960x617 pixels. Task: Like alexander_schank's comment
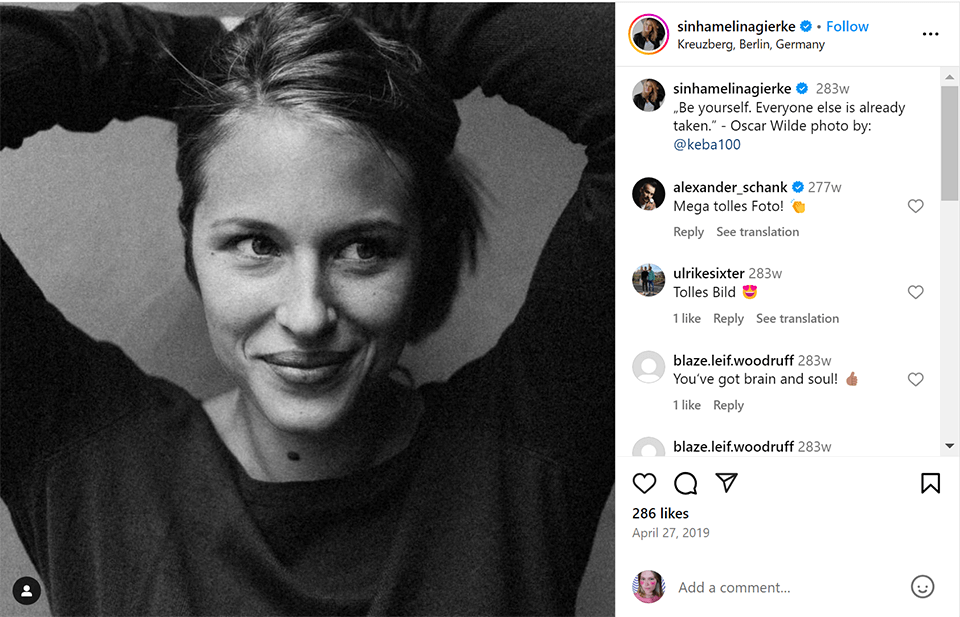(915, 206)
